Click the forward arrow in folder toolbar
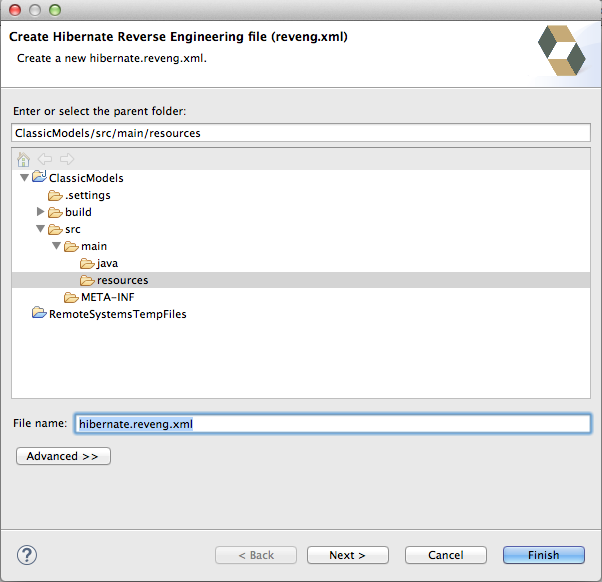This screenshot has width=602, height=582. coord(67,159)
